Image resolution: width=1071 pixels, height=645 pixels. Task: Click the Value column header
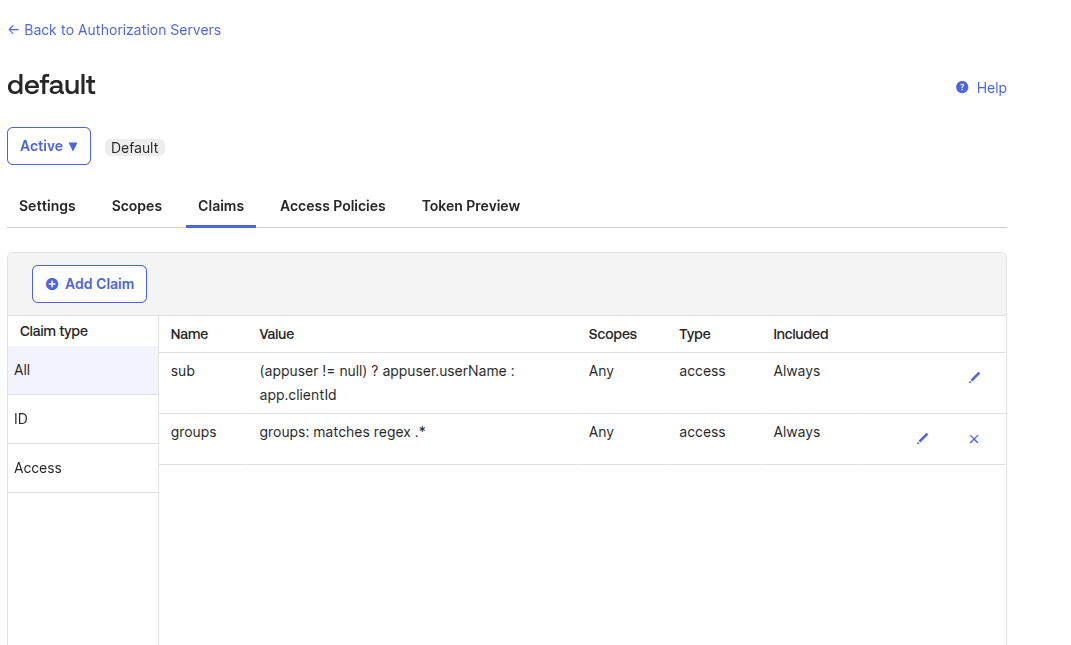click(277, 334)
